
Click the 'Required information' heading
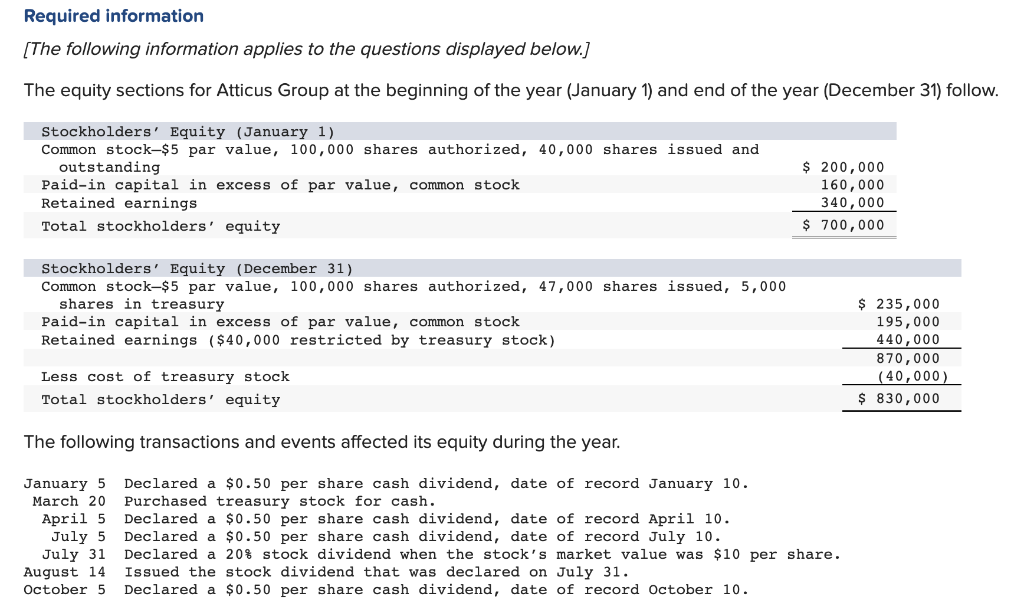click(114, 16)
